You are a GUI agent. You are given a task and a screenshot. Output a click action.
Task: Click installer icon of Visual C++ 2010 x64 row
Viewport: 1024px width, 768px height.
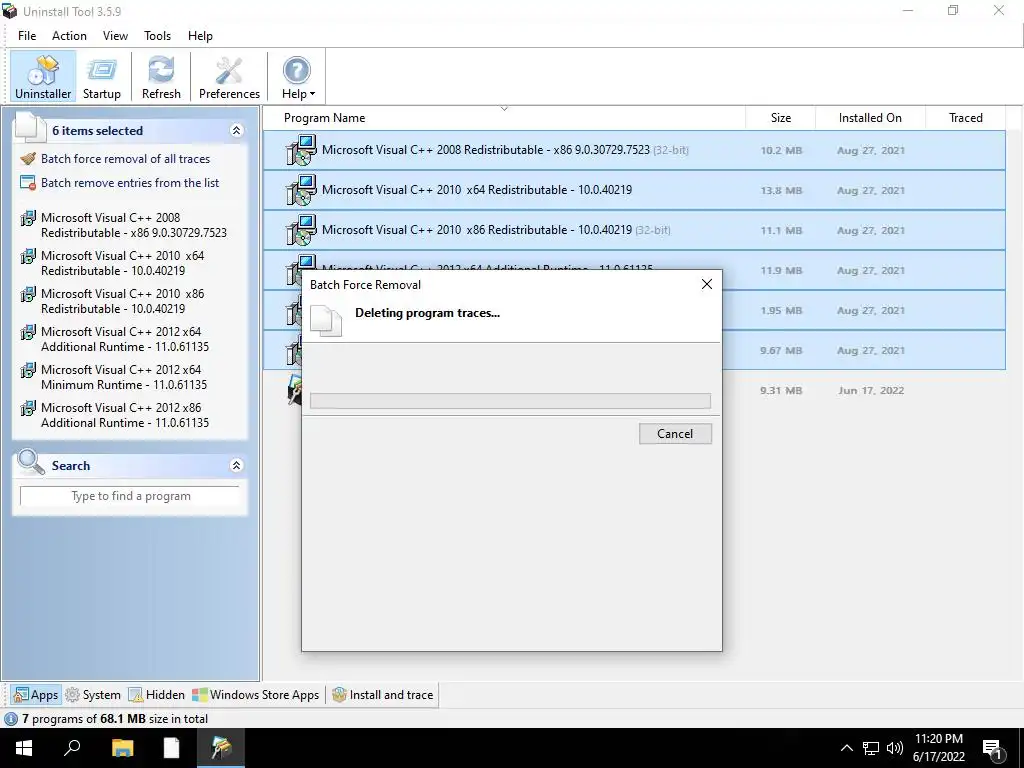(x=301, y=190)
